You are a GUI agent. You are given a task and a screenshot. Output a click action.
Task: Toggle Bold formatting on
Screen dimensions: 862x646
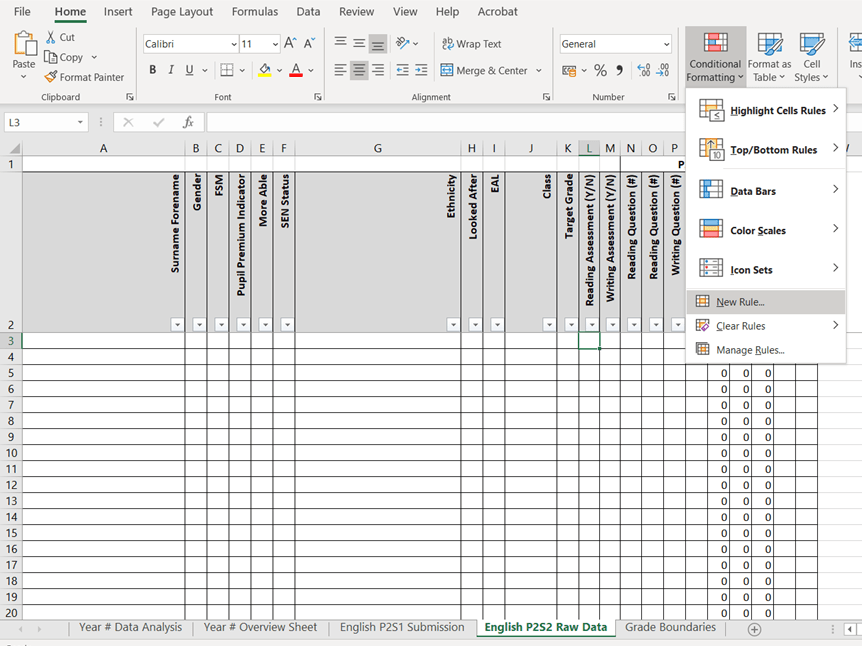153,70
